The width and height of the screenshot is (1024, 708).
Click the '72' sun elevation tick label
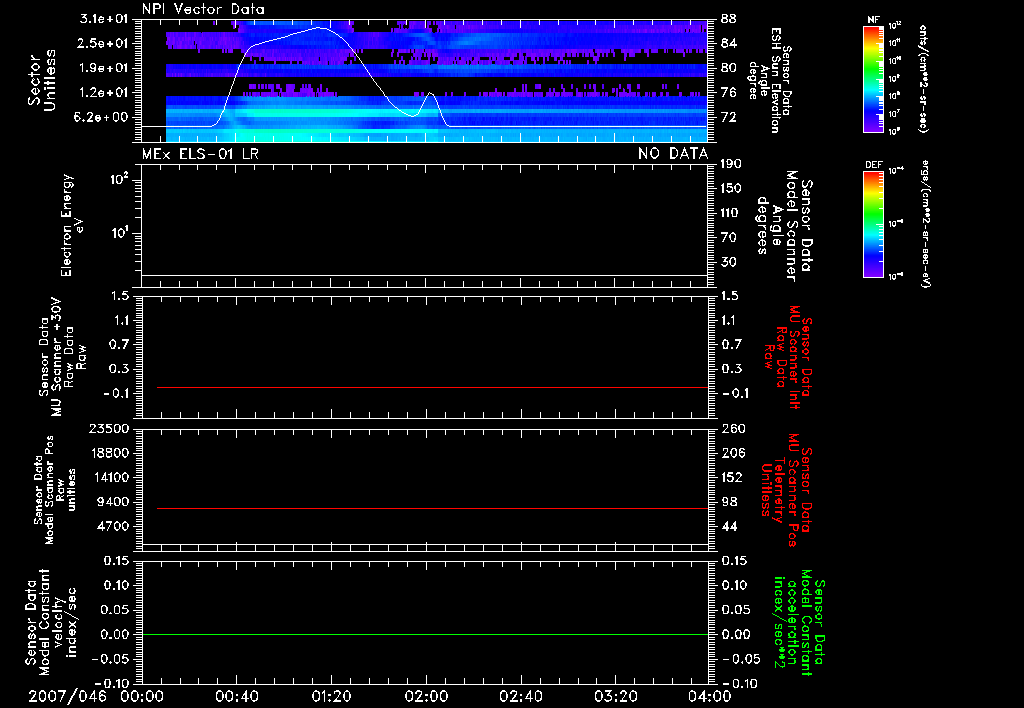coord(729,117)
